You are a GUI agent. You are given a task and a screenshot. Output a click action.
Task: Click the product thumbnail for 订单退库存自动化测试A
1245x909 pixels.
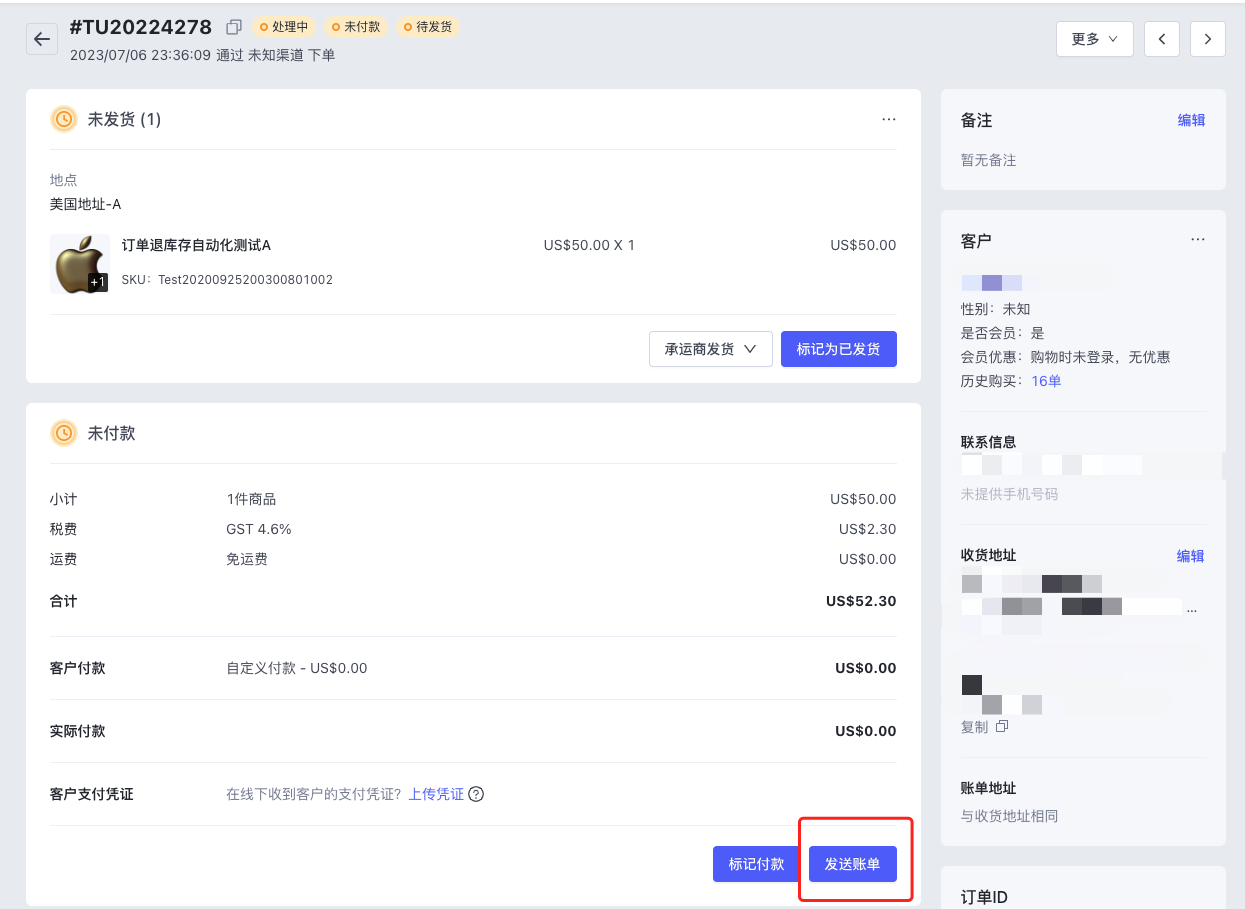pyautogui.click(x=79, y=263)
